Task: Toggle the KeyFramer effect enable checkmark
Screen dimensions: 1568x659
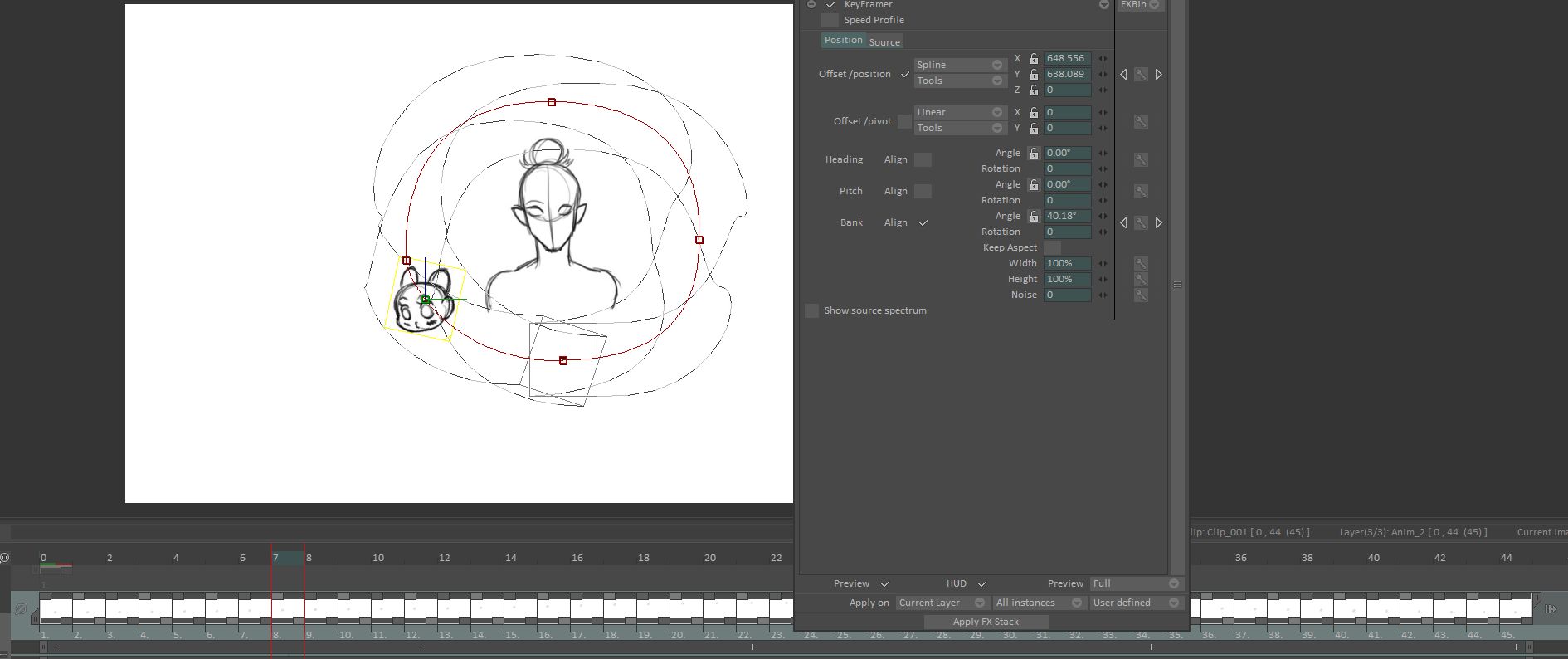Action: 830,5
